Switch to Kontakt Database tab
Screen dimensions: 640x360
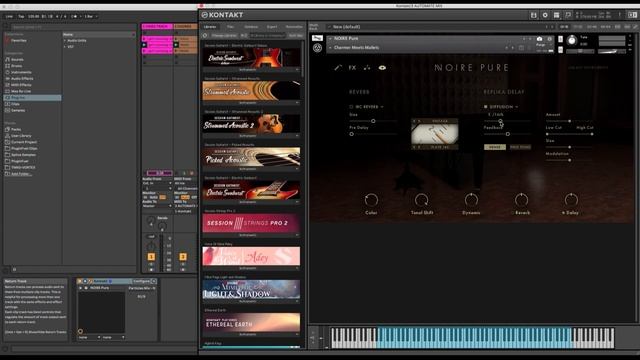pyautogui.click(x=251, y=27)
